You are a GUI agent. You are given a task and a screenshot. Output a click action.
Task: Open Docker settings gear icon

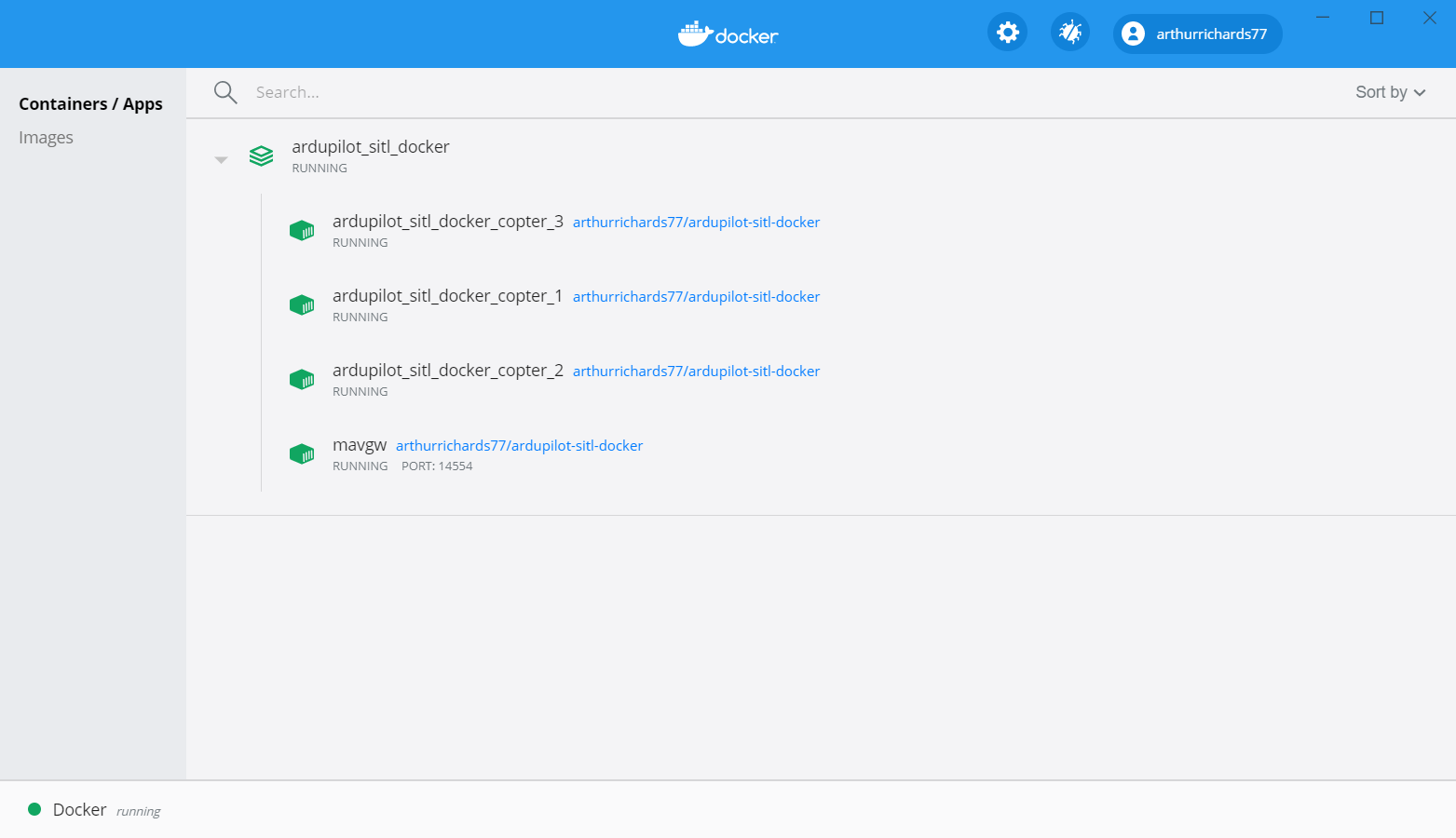point(1007,33)
